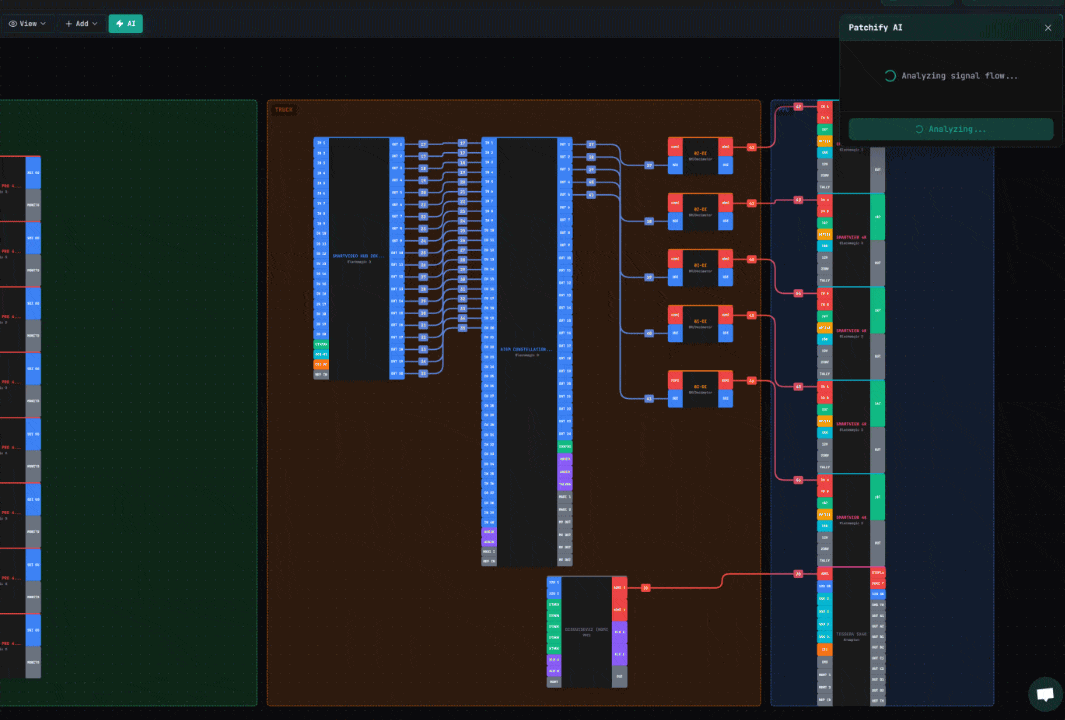Screen dimensions: 1065x720
Task: Open the Add dropdown menu
Action: [x=82, y=24]
